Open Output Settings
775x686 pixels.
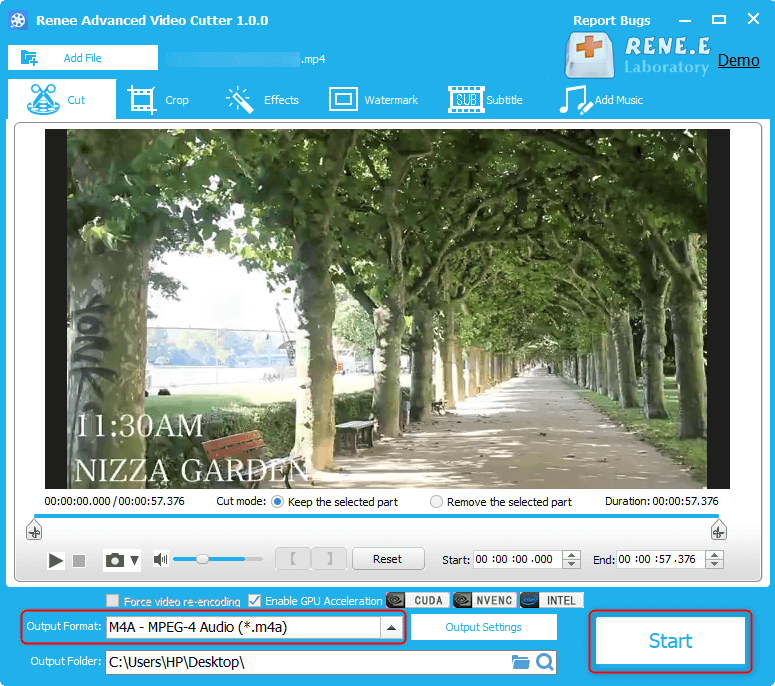[x=483, y=627]
